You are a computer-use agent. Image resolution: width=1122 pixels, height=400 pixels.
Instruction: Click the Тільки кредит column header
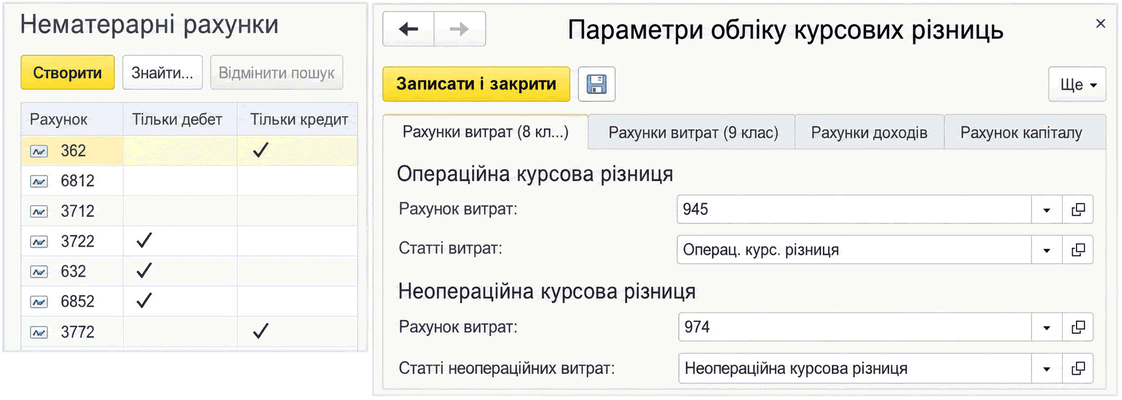298,119
